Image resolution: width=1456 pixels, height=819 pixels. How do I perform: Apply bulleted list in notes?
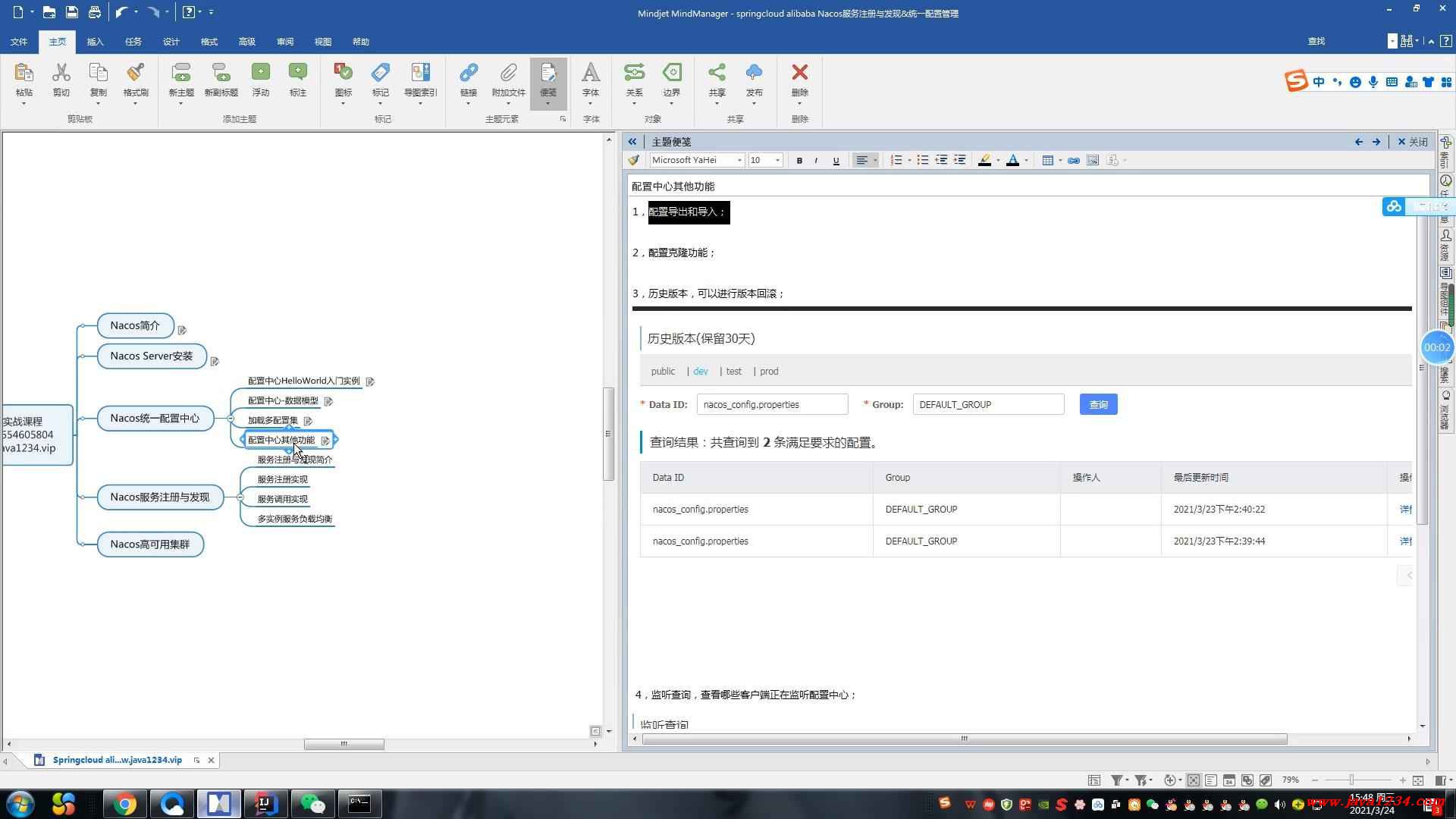pos(923,160)
